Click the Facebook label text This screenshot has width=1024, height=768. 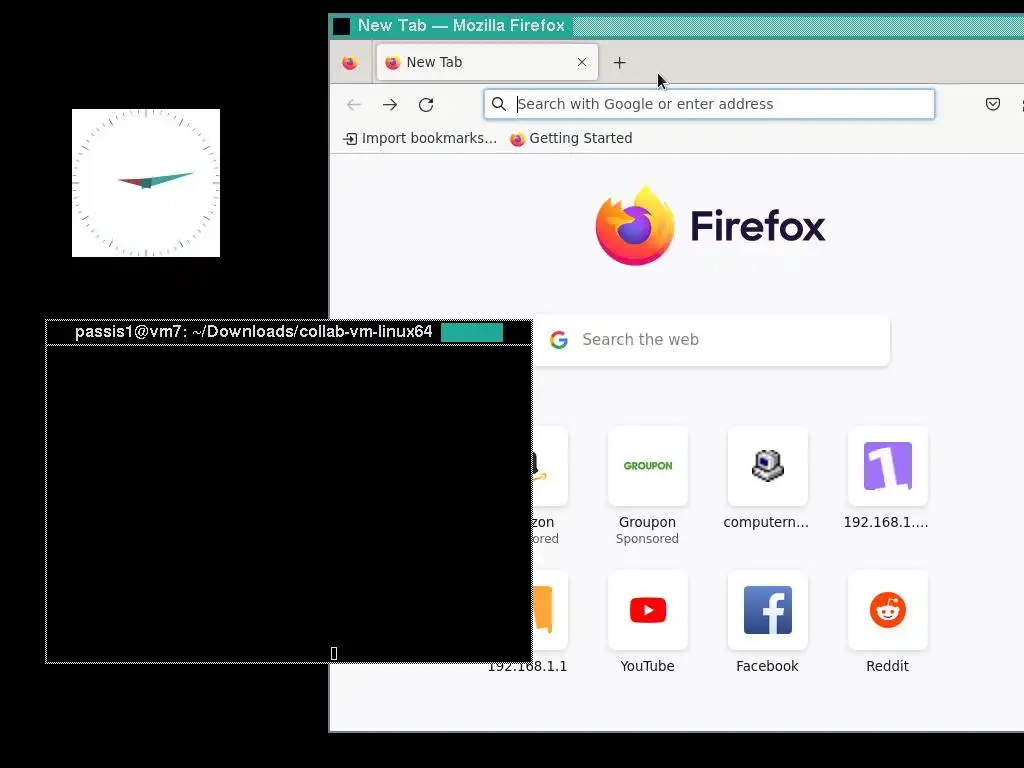pyautogui.click(x=767, y=666)
